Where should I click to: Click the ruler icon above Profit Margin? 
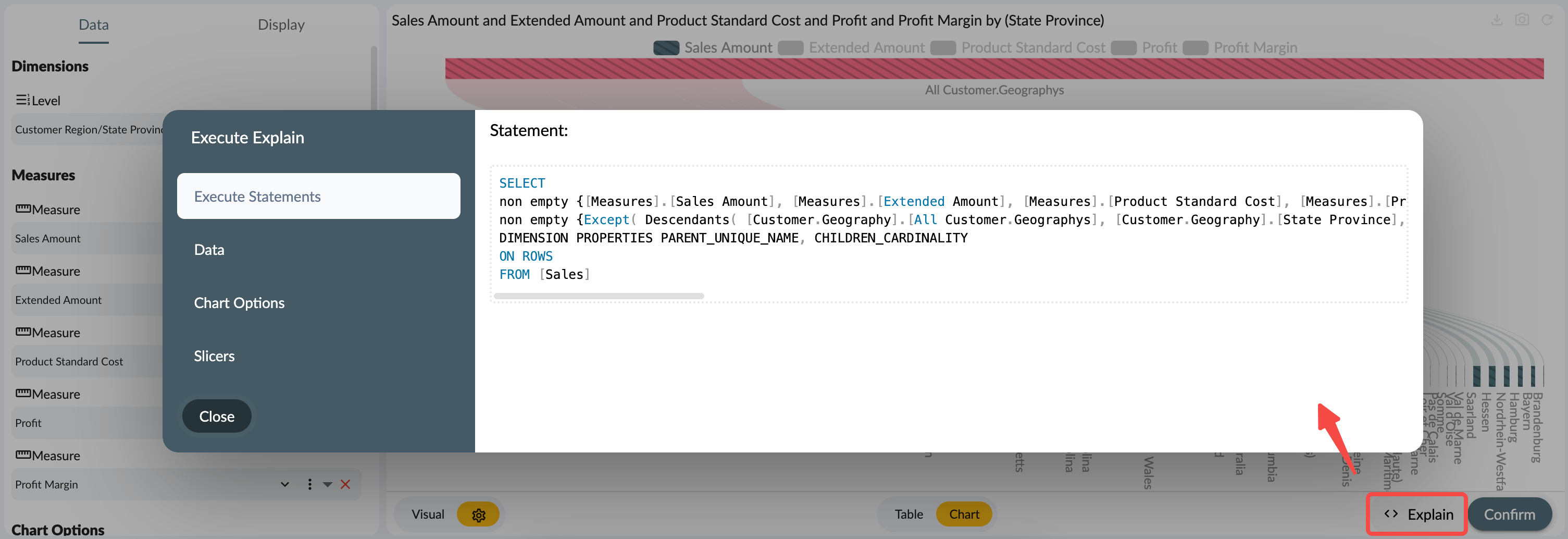click(x=23, y=455)
